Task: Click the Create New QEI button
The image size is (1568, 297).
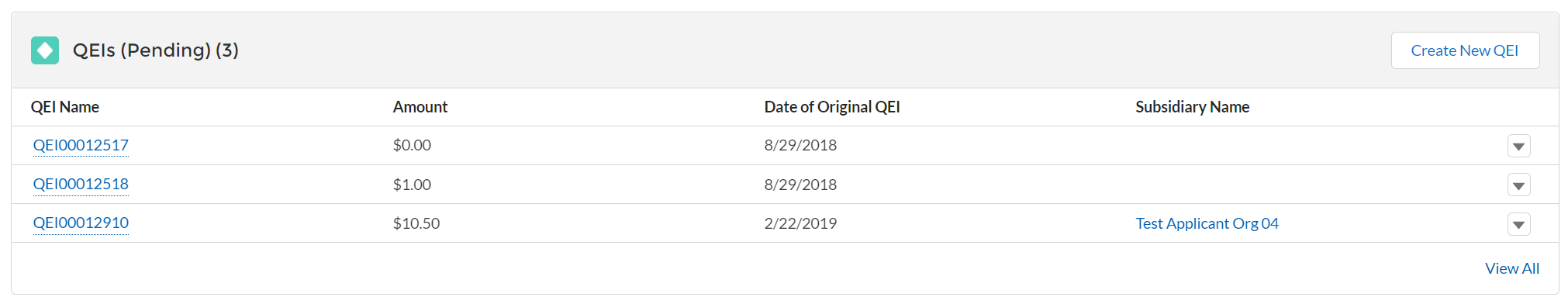Action: [1465, 50]
